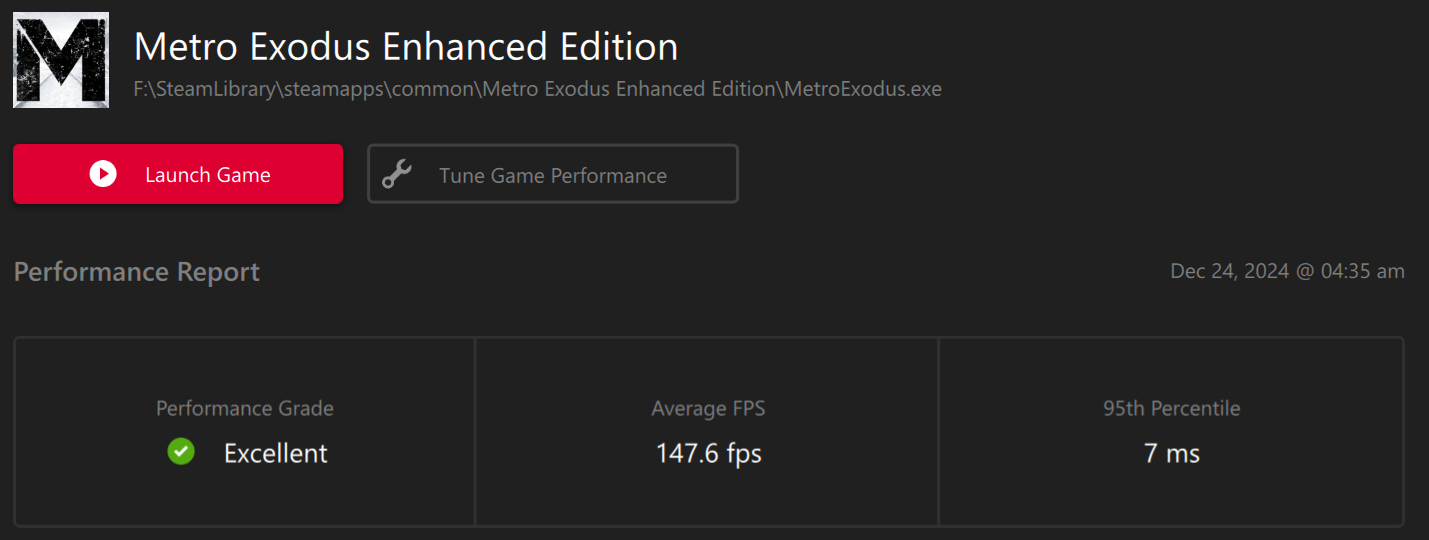Click the 95th Percentile label
1429x540 pixels.
[x=1171, y=408]
